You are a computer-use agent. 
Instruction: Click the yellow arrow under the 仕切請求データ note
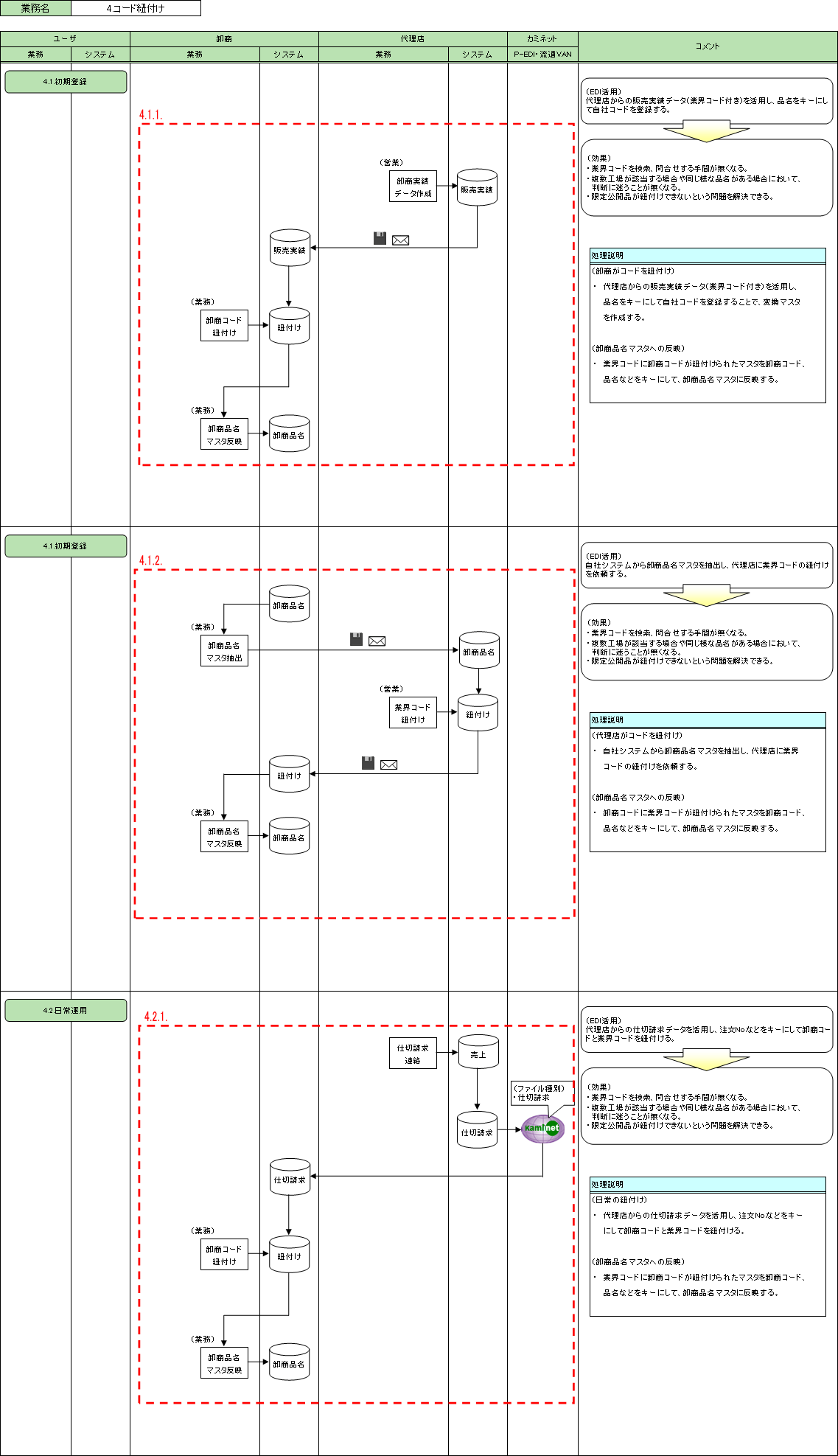(706, 1060)
